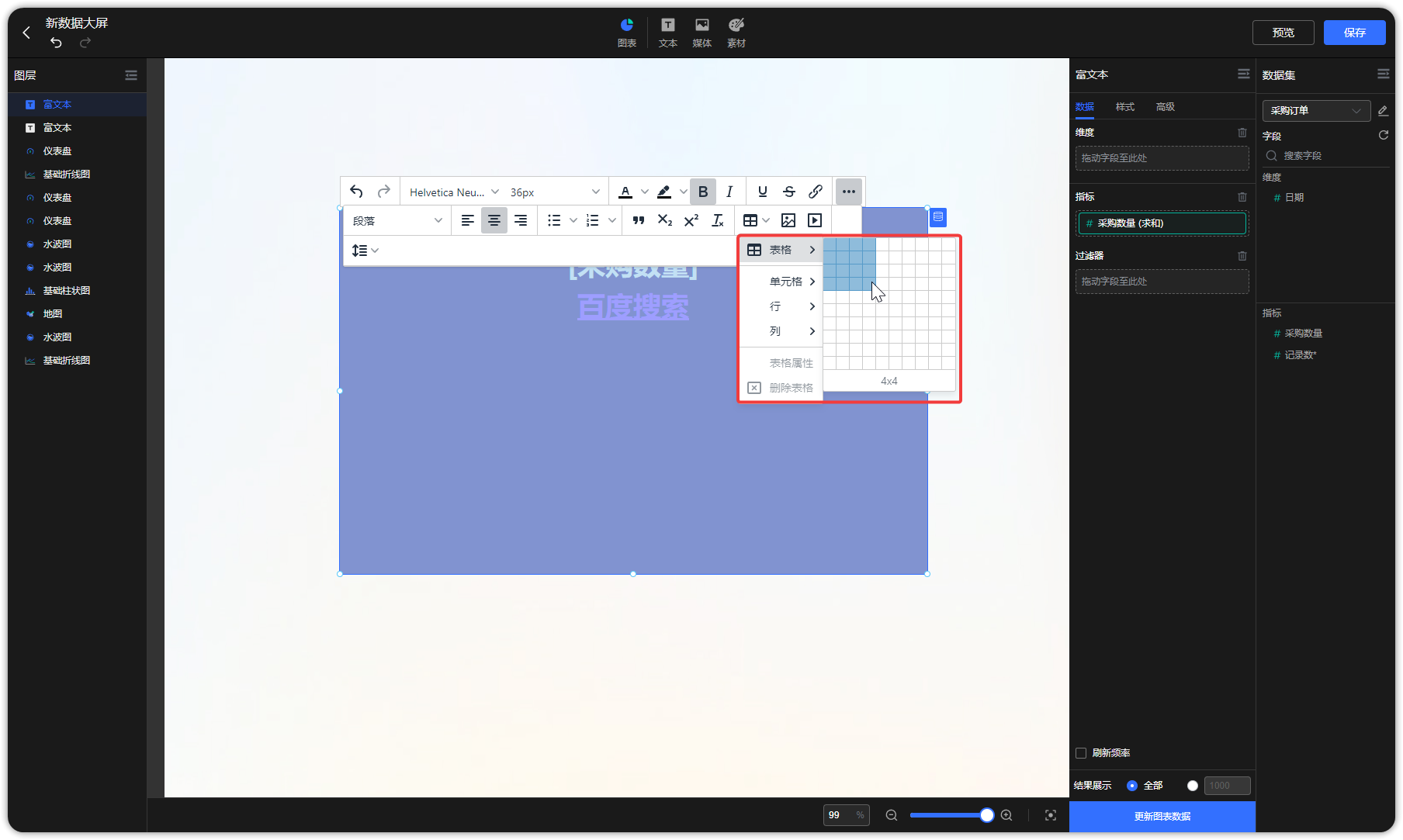The height and width of the screenshot is (840, 1403).
Task: Select the 基础柱状图 layer
Action: (78, 291)
